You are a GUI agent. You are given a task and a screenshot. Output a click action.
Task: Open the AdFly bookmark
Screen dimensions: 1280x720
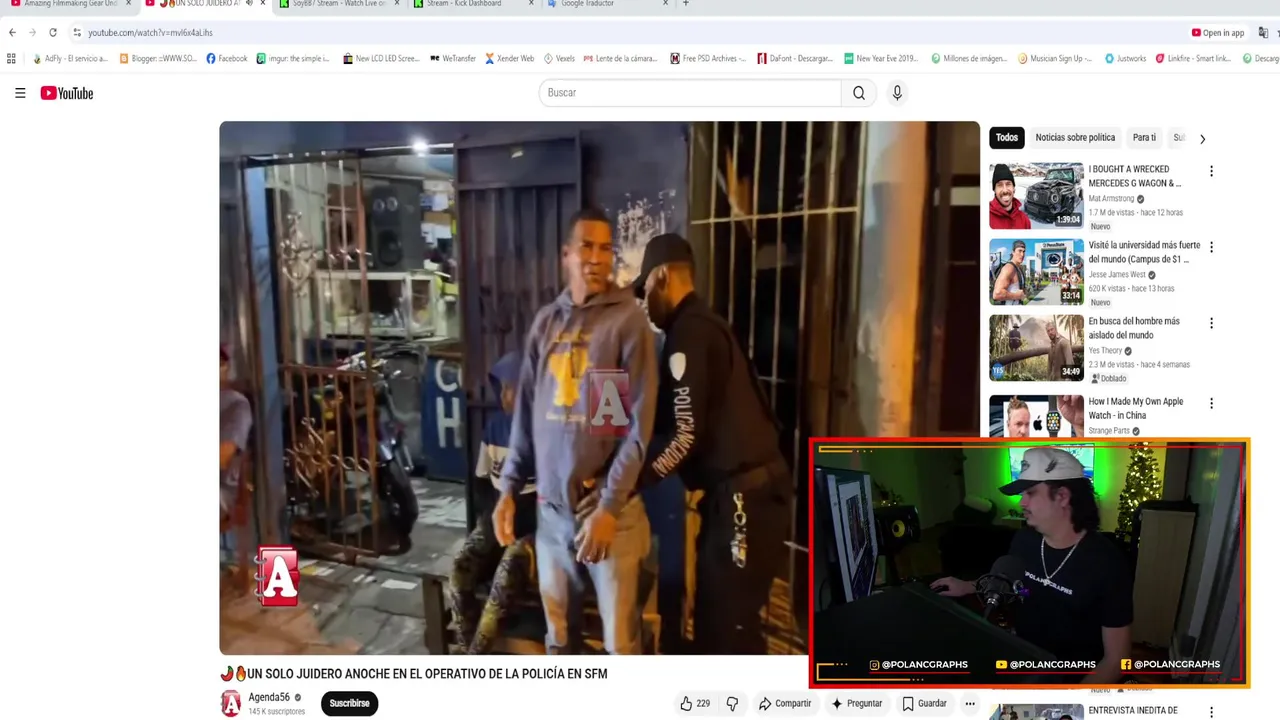coord(70,58)
